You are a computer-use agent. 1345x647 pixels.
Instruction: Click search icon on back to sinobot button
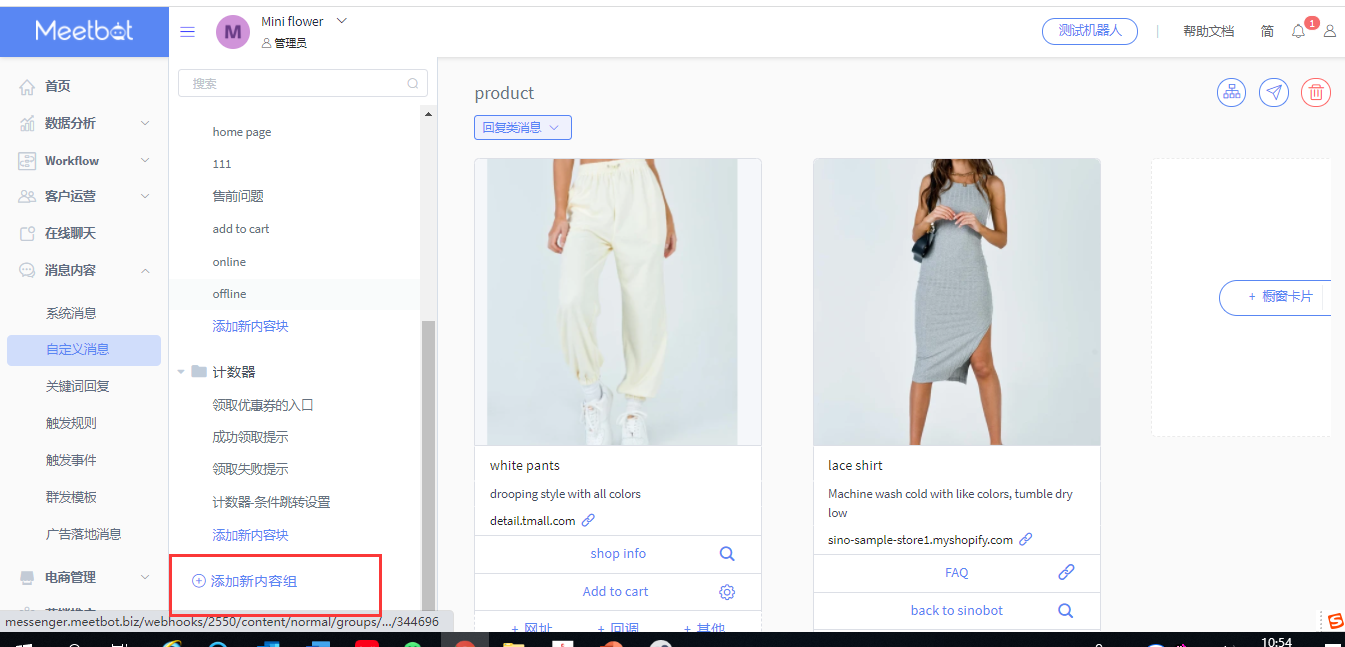click(1066, 610)
